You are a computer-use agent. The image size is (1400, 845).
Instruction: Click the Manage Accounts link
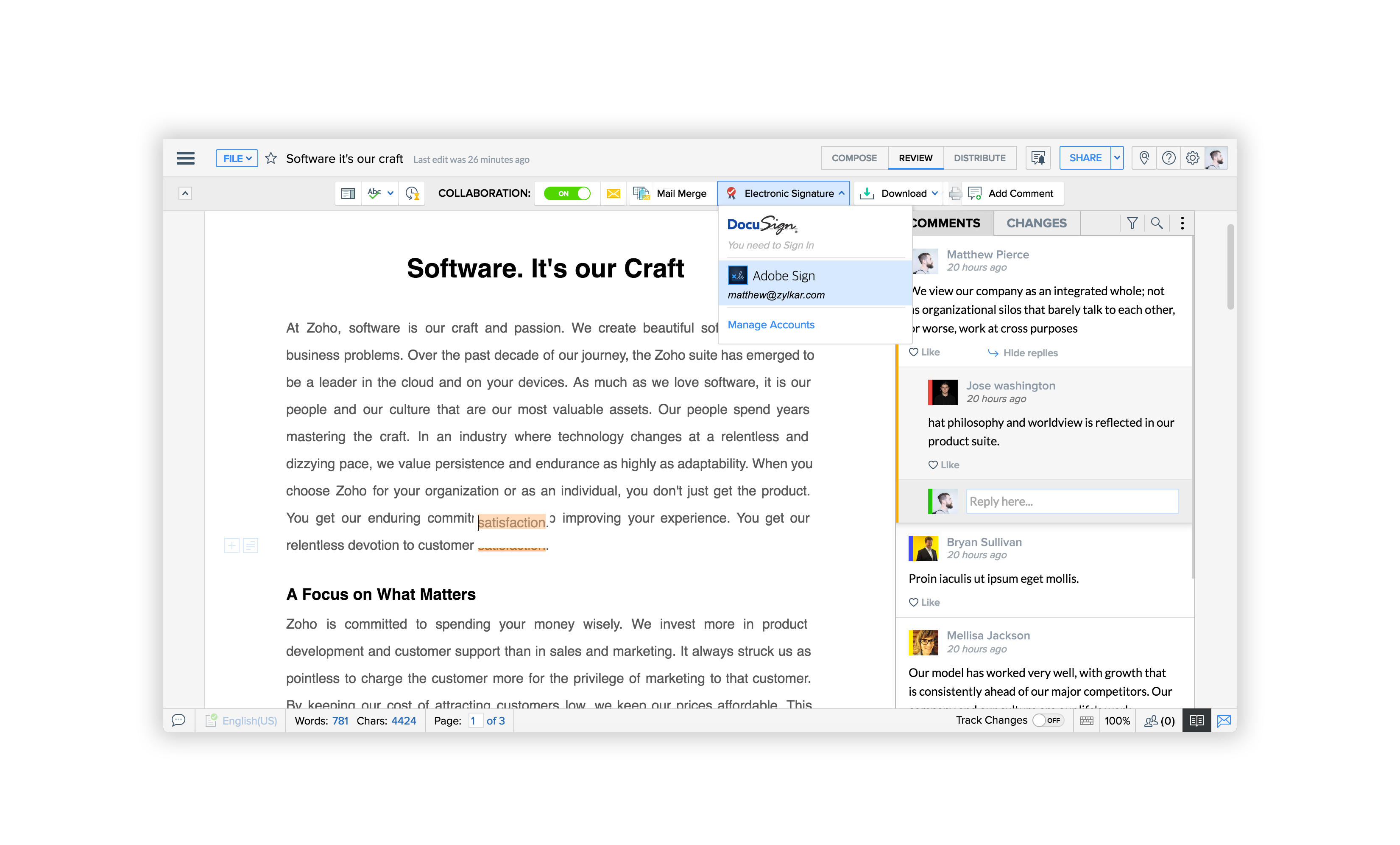(x=770, y=325)
